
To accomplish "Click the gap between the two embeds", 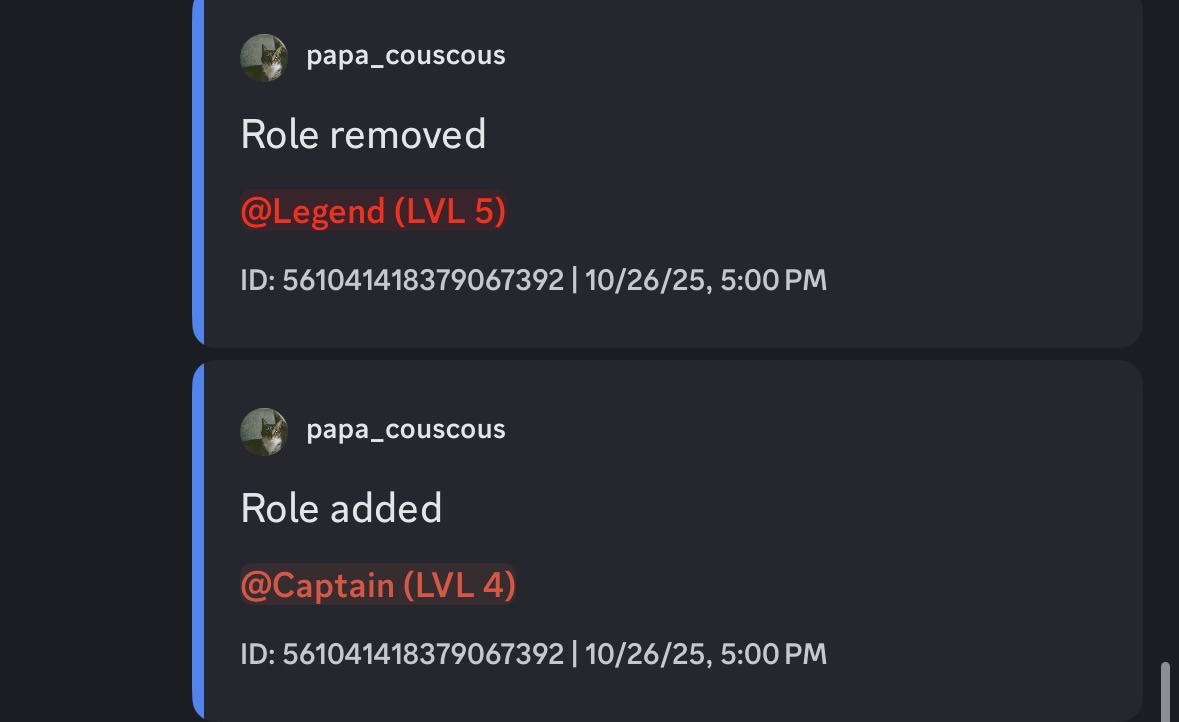I will coord(660,354).
